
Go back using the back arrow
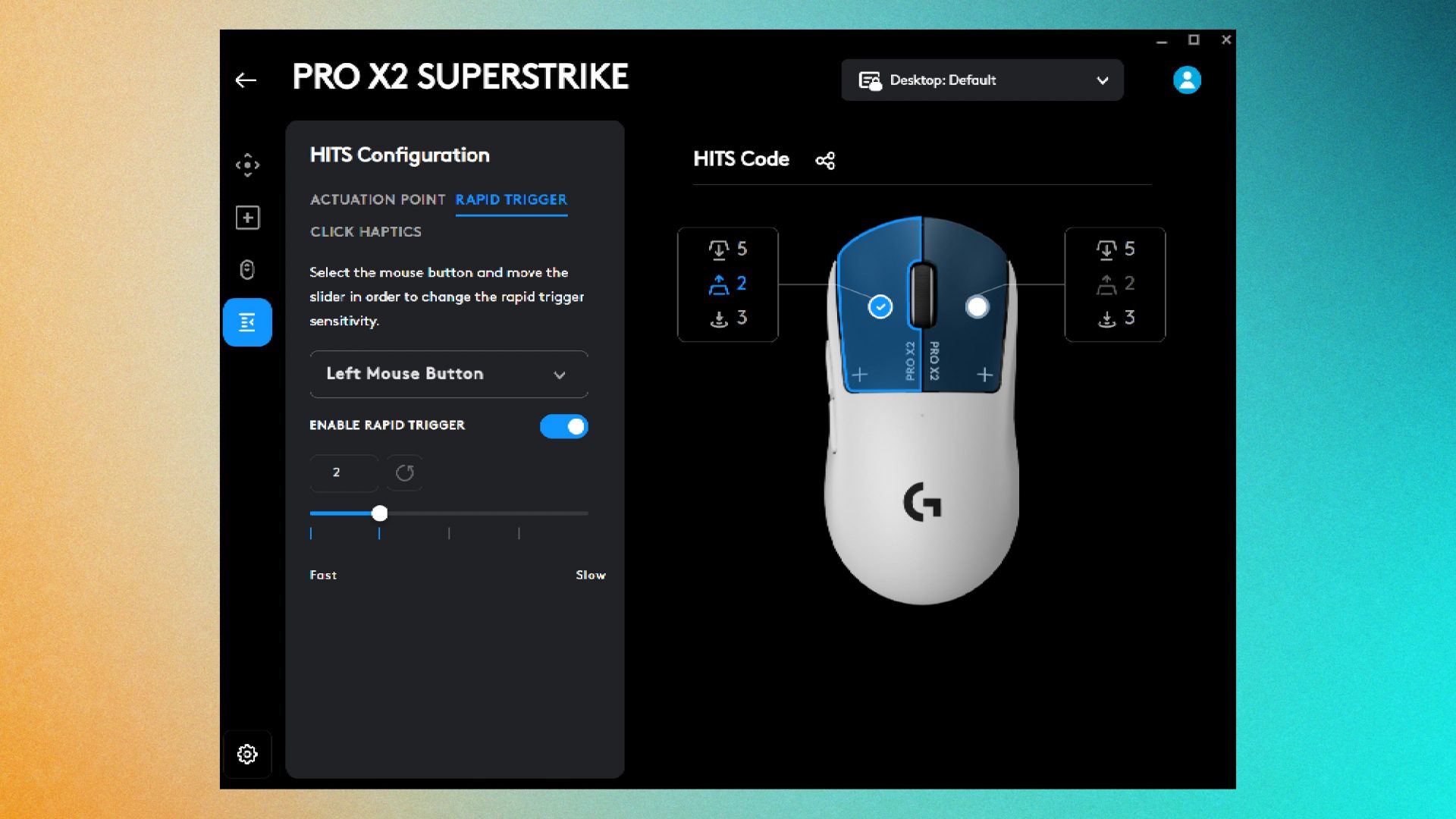(x=245, y=79)
